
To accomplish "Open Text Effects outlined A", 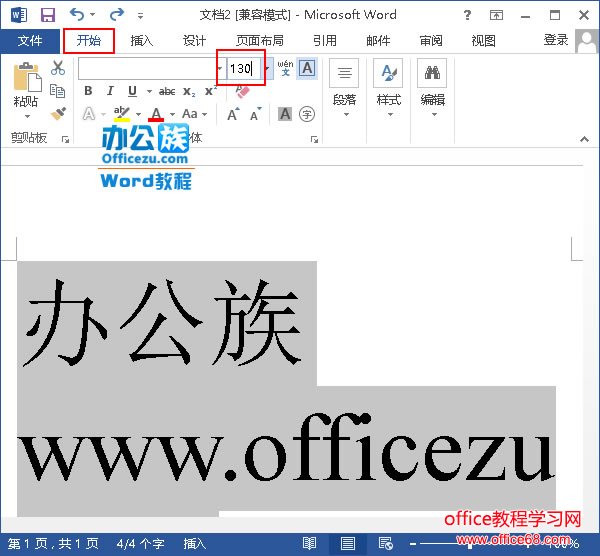I will [x=89, y=114].
